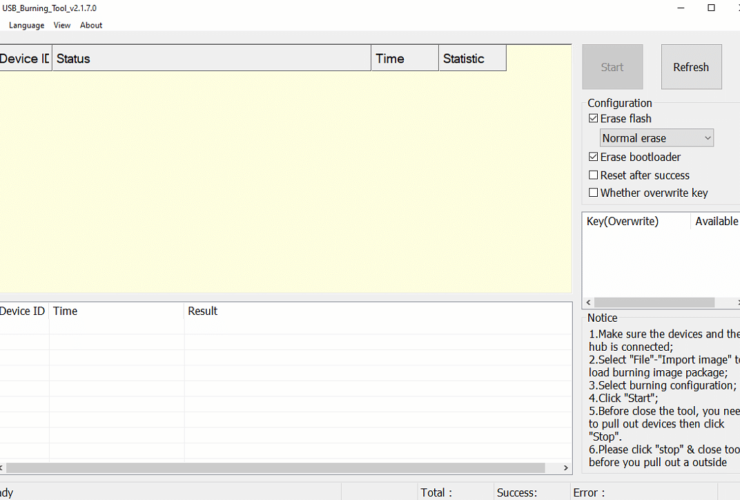
Task: Enable Whether overwrite key checkbox
Action: 594,193
